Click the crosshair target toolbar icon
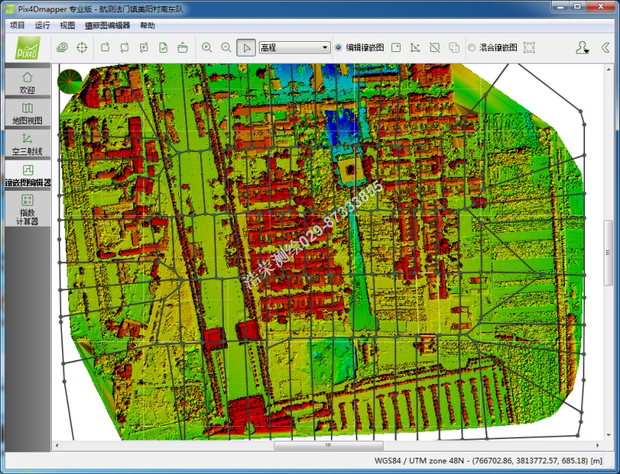Screen dimensions: 620x474 pyautogui.click(x=82, y=48)
